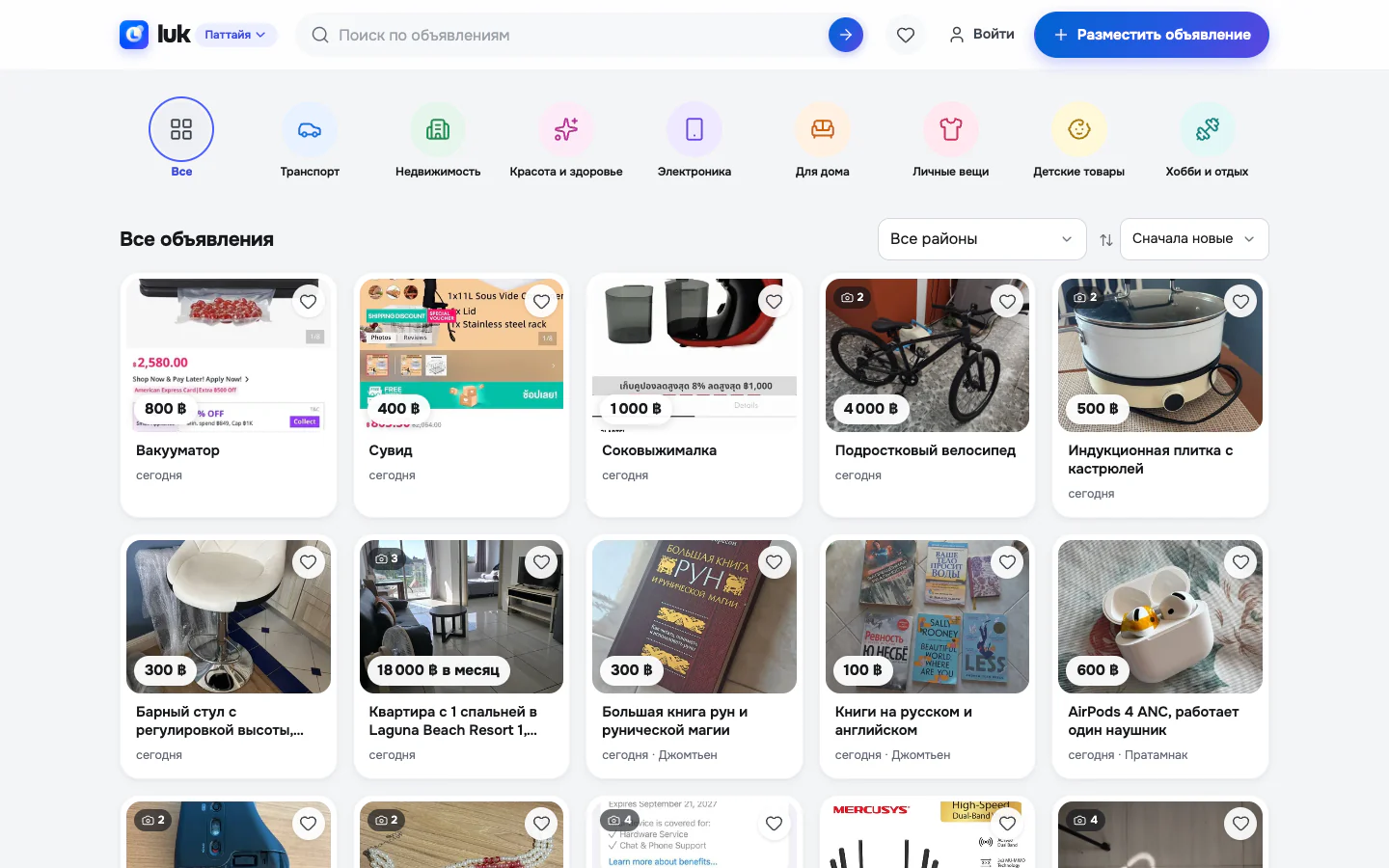Open the luk logo home link
This screenshot has height=868, width=1389.
point(154,35)
